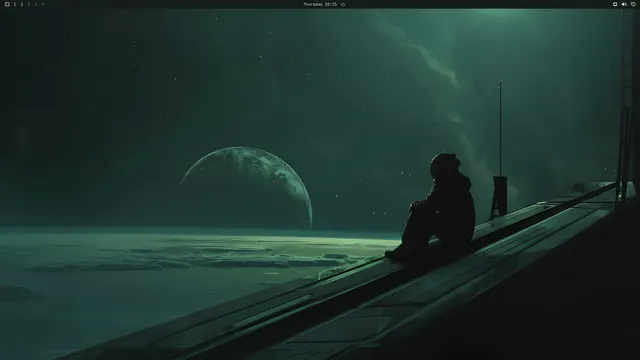Open the Thursday clock in top bar
The height and width of the screenshot is (360, 640).
pos(320,4)
